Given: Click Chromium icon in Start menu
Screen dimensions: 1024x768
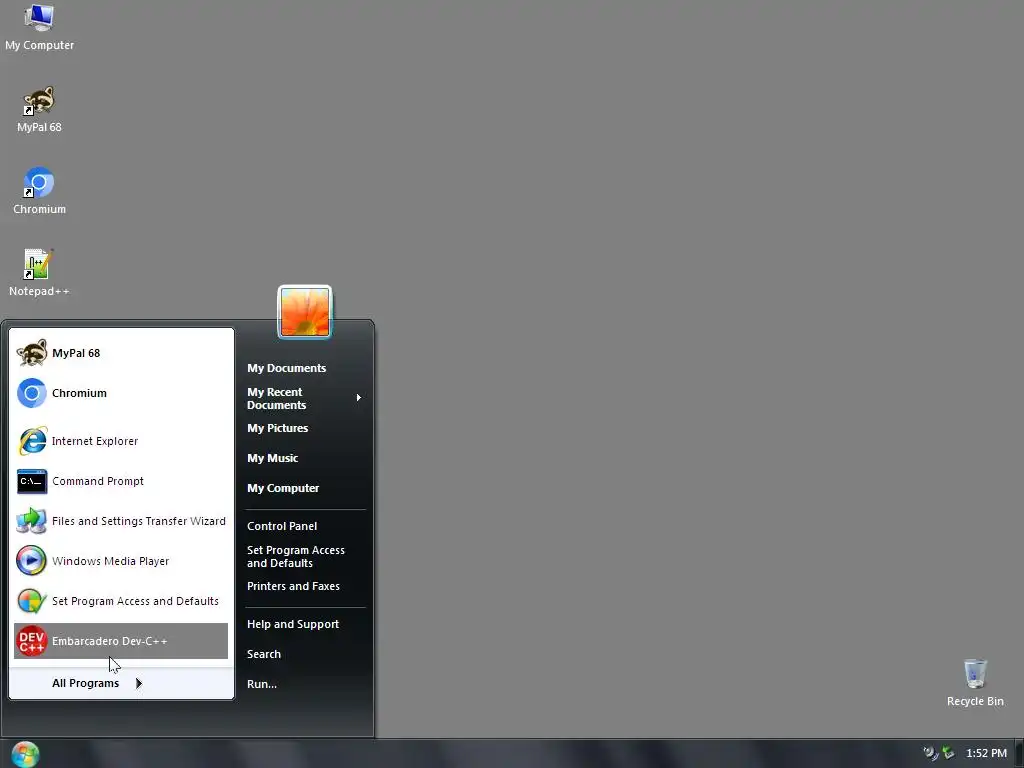Looking at the screenshot, I should pyautogui.click(x=31, y=393).
